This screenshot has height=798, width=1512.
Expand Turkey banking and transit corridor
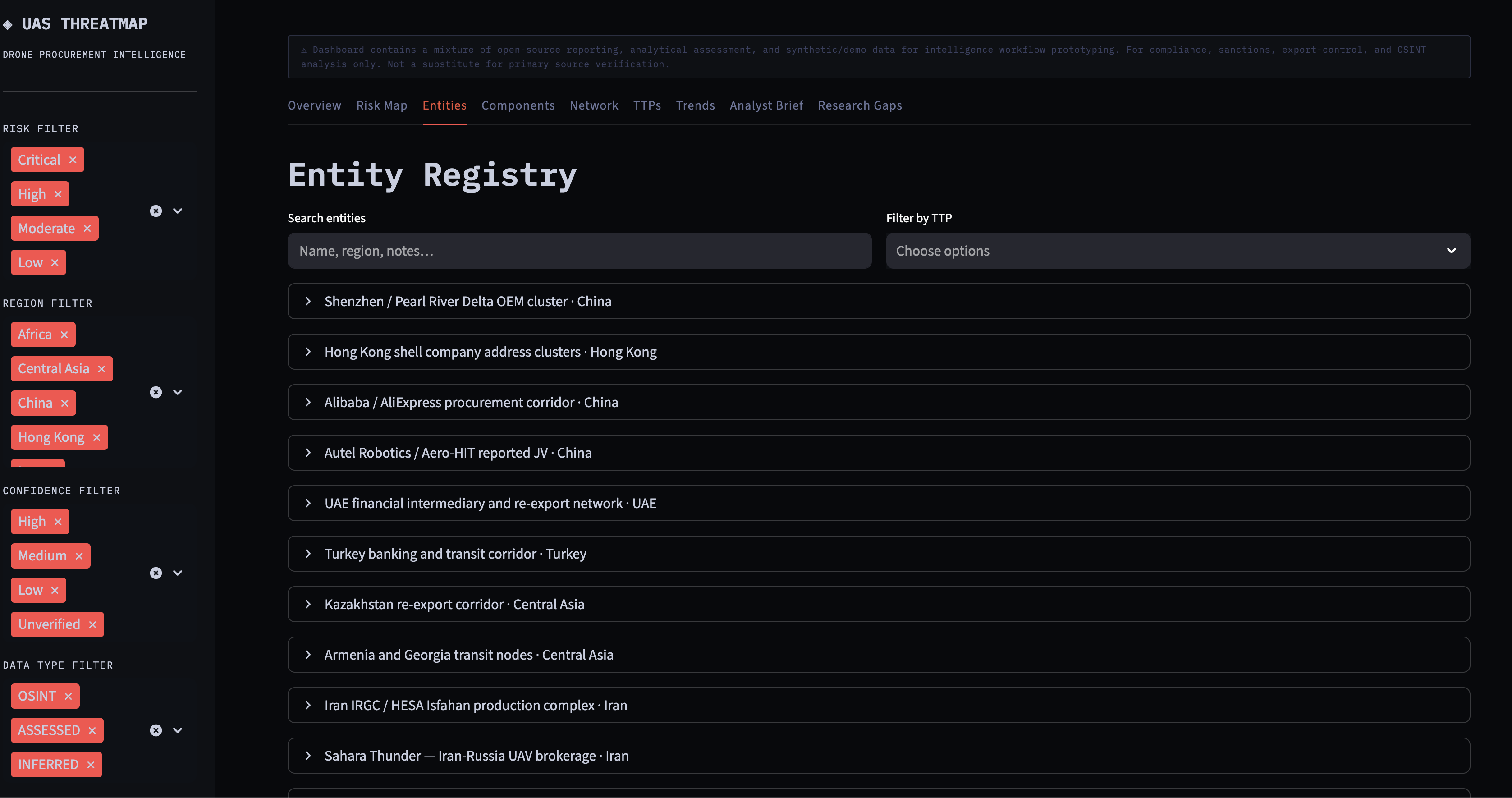pyautogui.click(x=879, y=554)
